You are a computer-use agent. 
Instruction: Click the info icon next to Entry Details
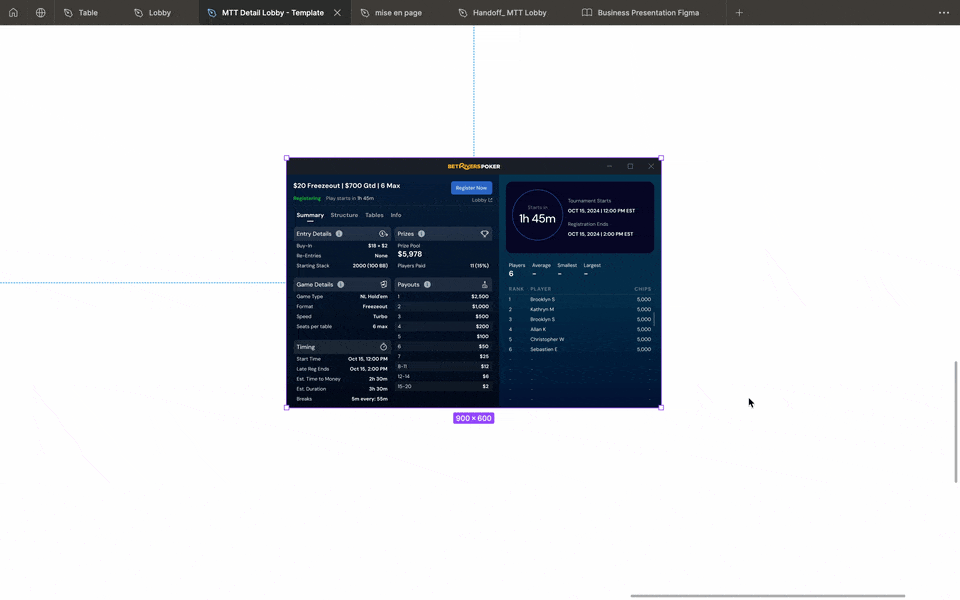coord(339,234)
